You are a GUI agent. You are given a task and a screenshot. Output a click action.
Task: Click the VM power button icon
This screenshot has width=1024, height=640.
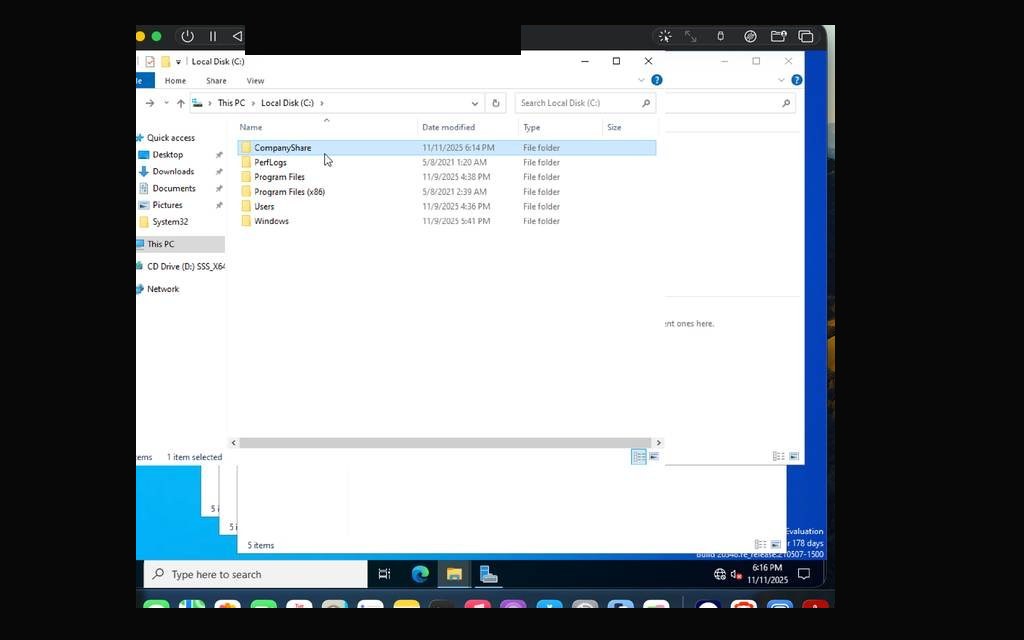(187, 37)
